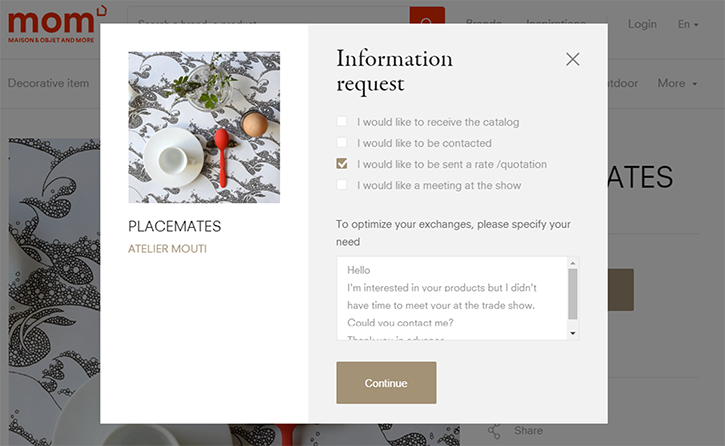Image resolution: width=725 pixels, height=446 pixels.
Task: Close the Information request dialog
Action: pyautogui.click(x=572, y=59)
